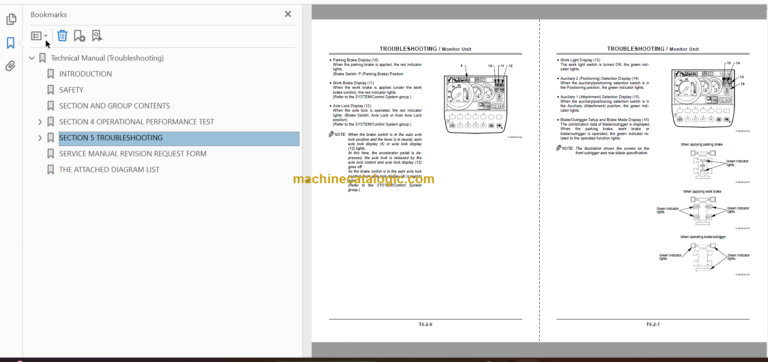Screen dimensions: 768x362
Task: Click 'Parking Brake Display (10)' text
Action: pyautogui.click(x=356, y=60)
